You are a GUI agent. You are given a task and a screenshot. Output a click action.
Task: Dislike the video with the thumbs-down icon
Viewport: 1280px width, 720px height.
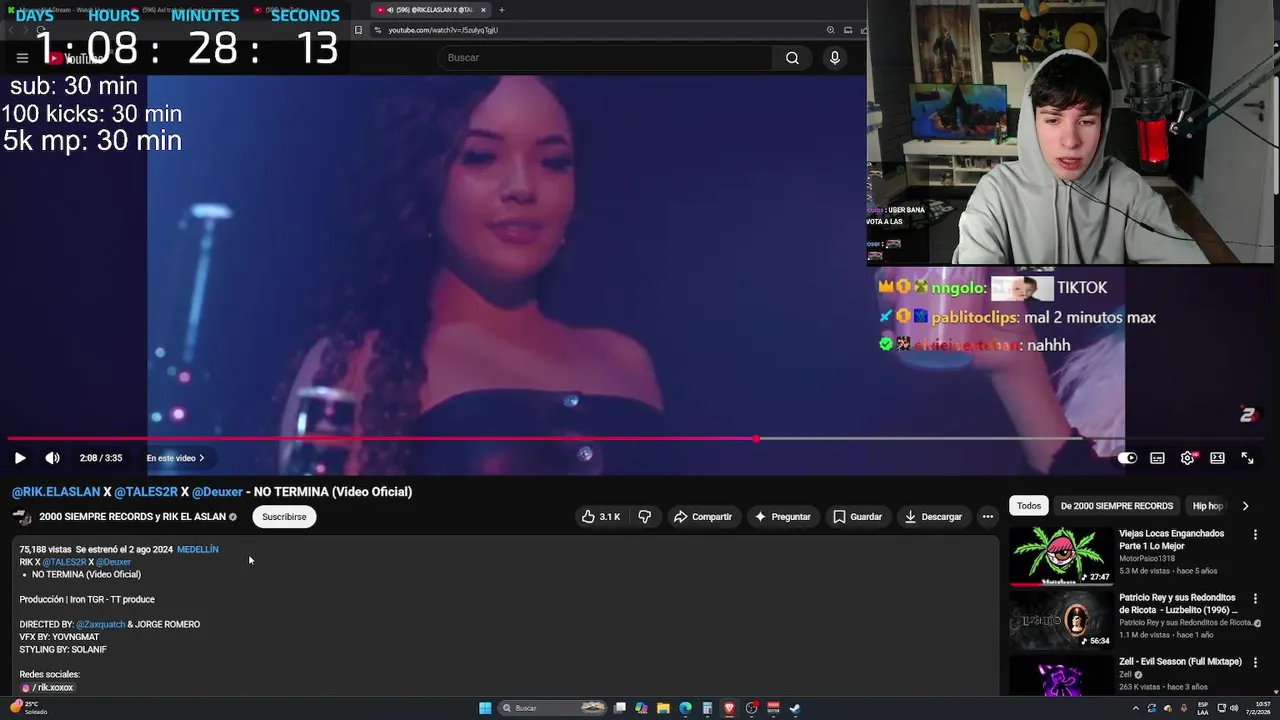[x=645, y=517]
